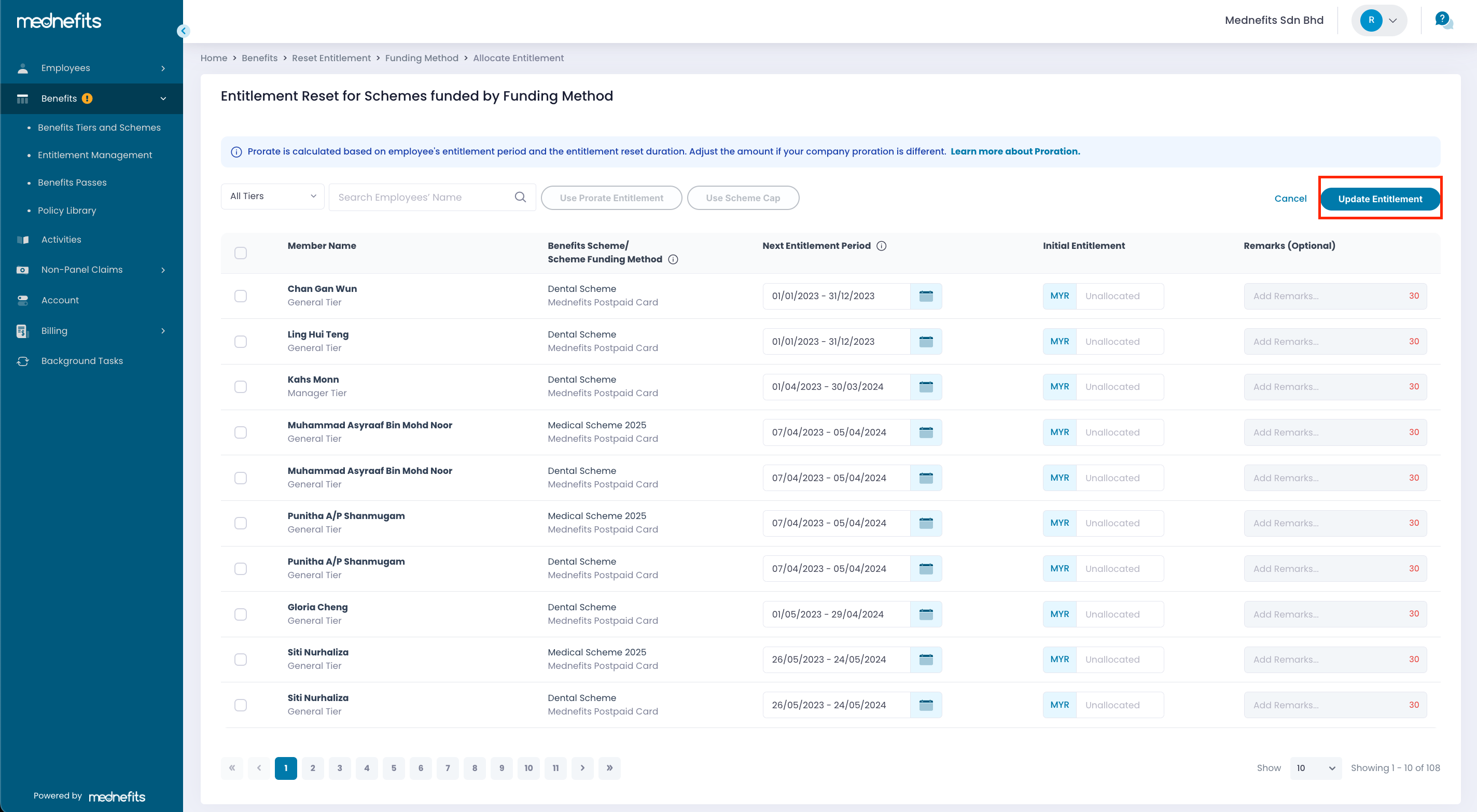
Task: Open Entitlement Management in sidebar
Action: click(94, 155)
